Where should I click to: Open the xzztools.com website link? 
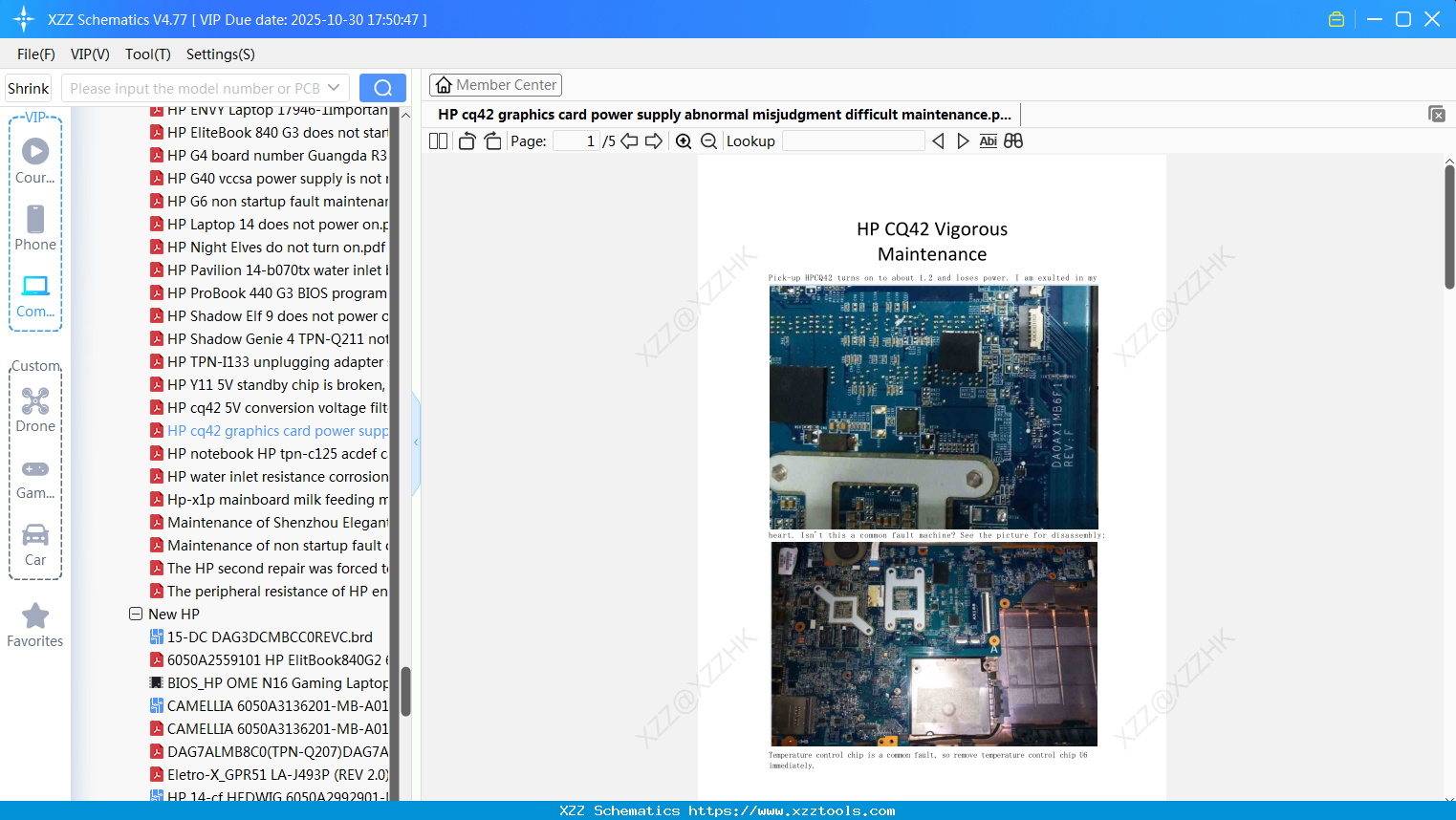[792, 810]
